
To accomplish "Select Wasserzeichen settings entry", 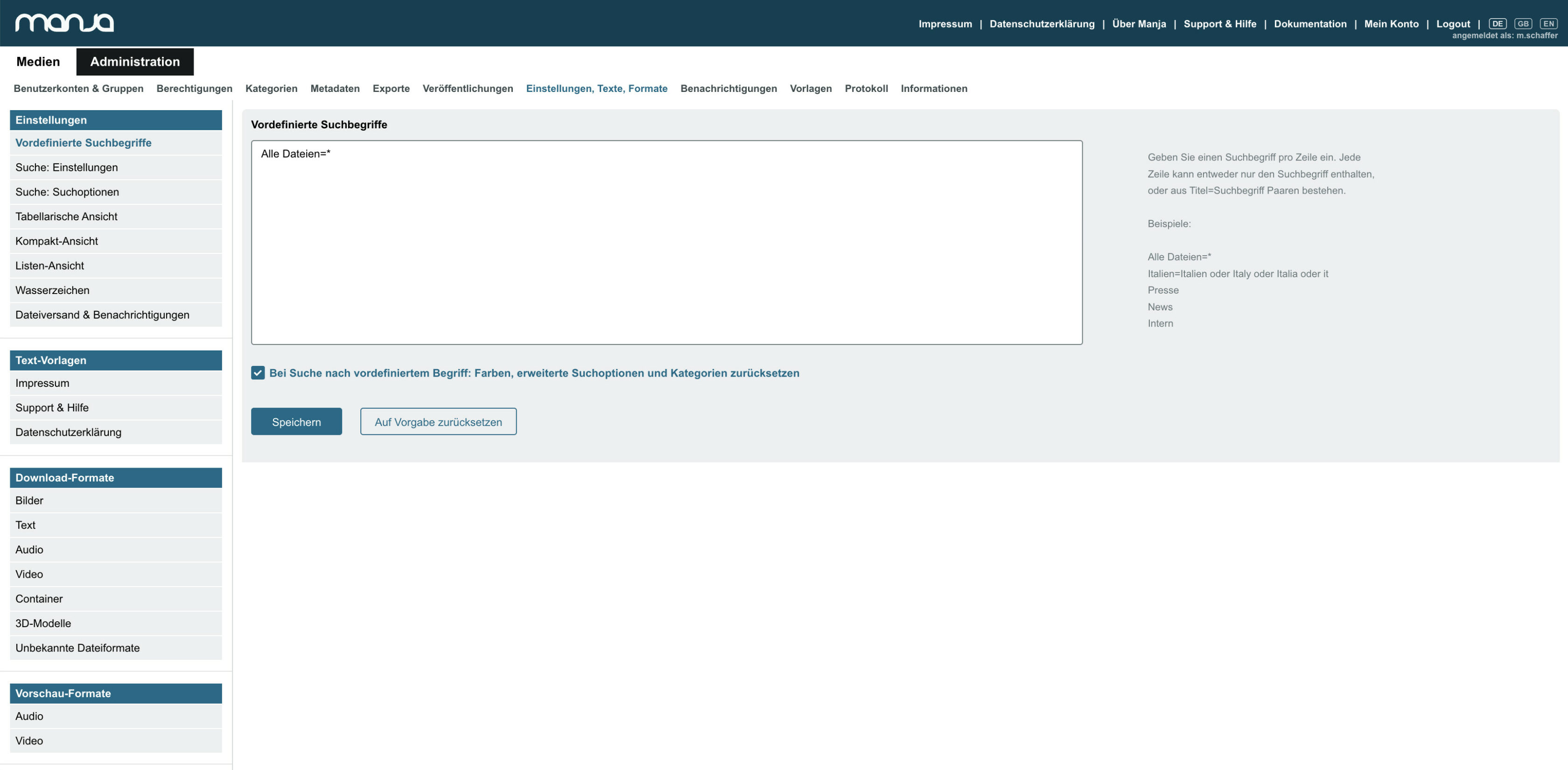I will click(116, 290).
